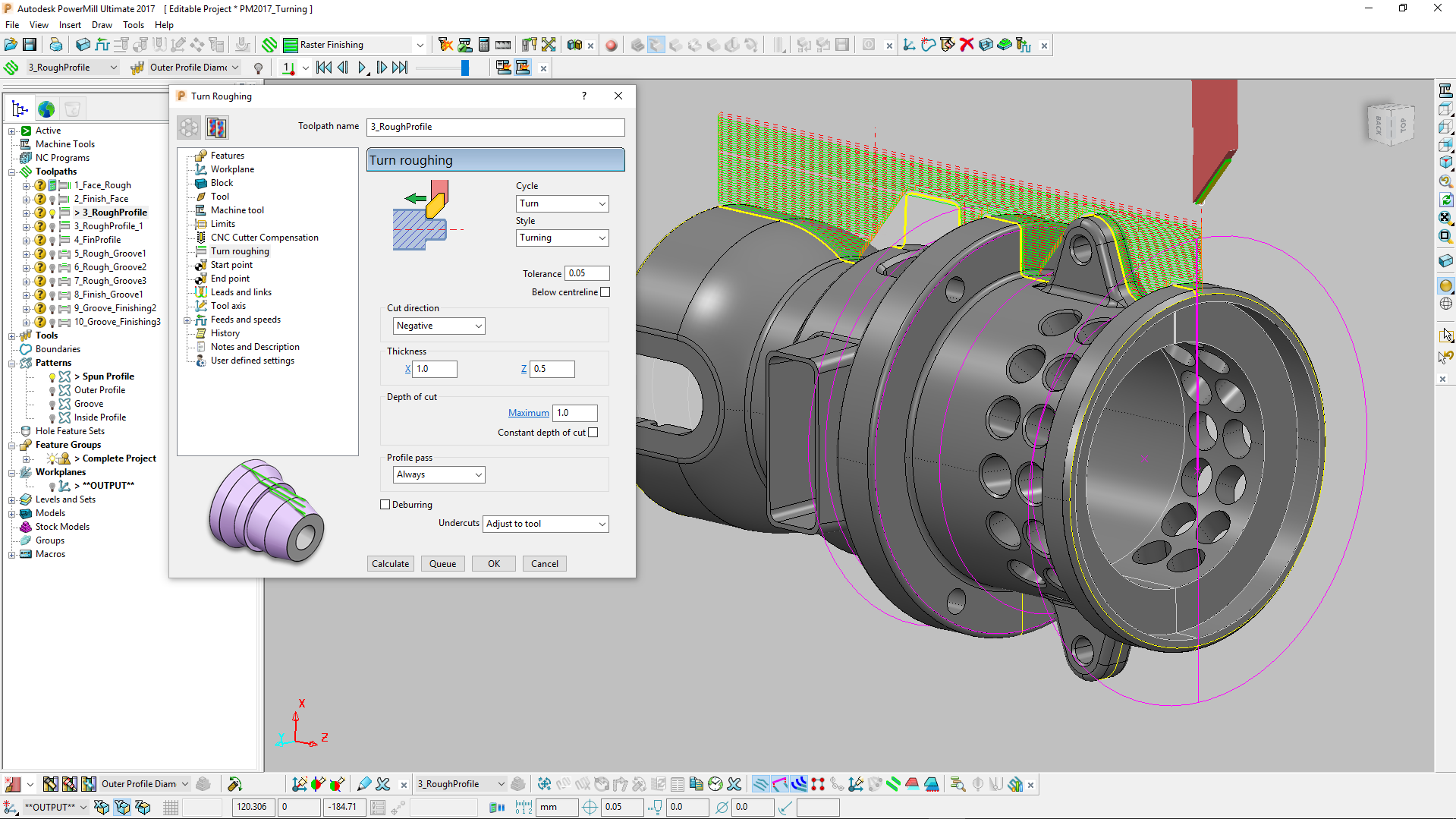Click the simulation speed slider handle
This screenshot has height=819, width=1456.
click(465, 68)
